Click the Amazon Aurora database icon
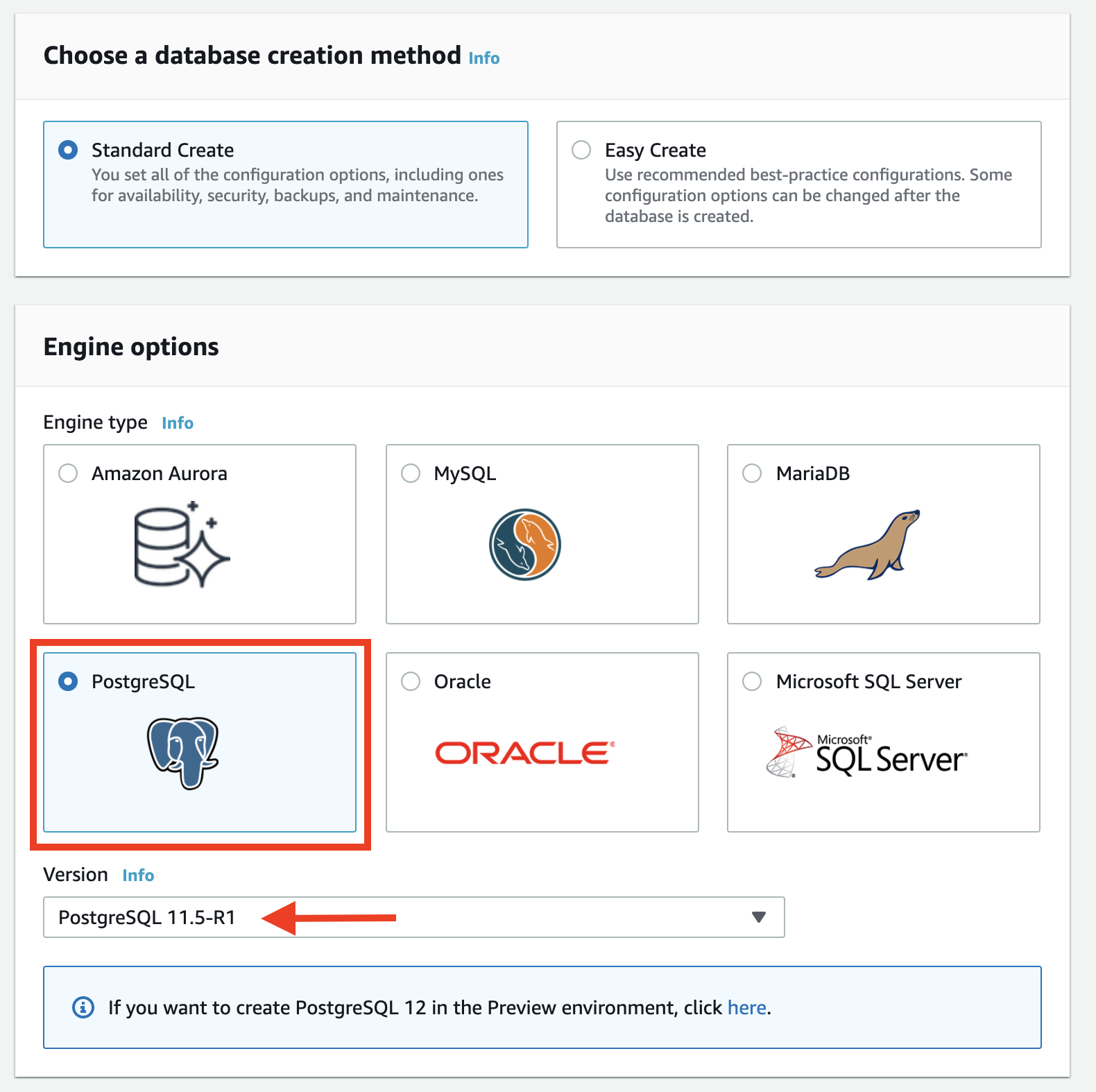The width and height of the screenshot is (1096, 1092). 180,545
